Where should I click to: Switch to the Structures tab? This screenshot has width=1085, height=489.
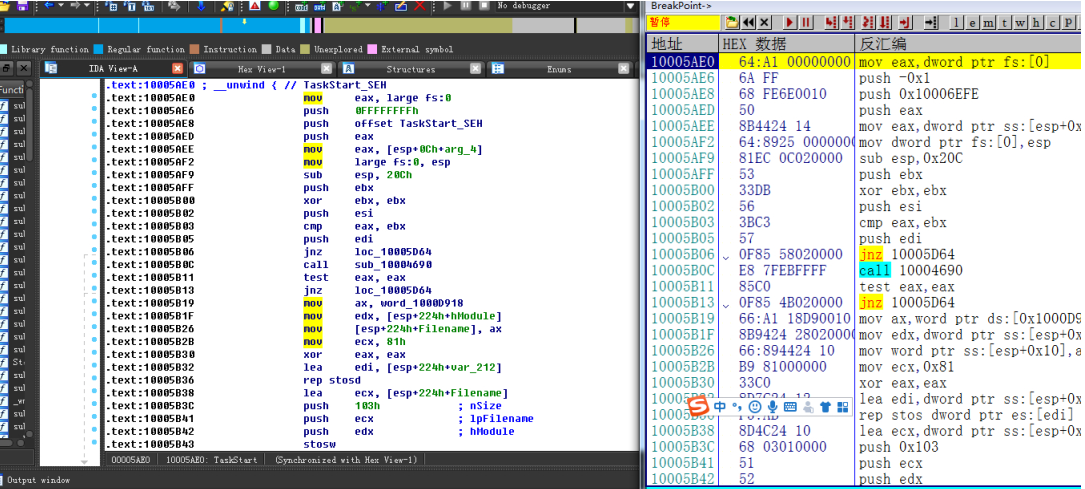pos(410,69)
